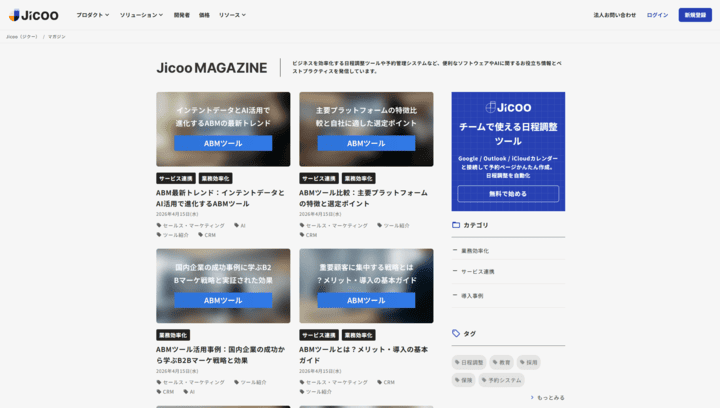The width and height of the screenshot is (720, 408).
Task: Click 業務効率化 badge under ABMツール活用事例 article
Action: (173, 335)
